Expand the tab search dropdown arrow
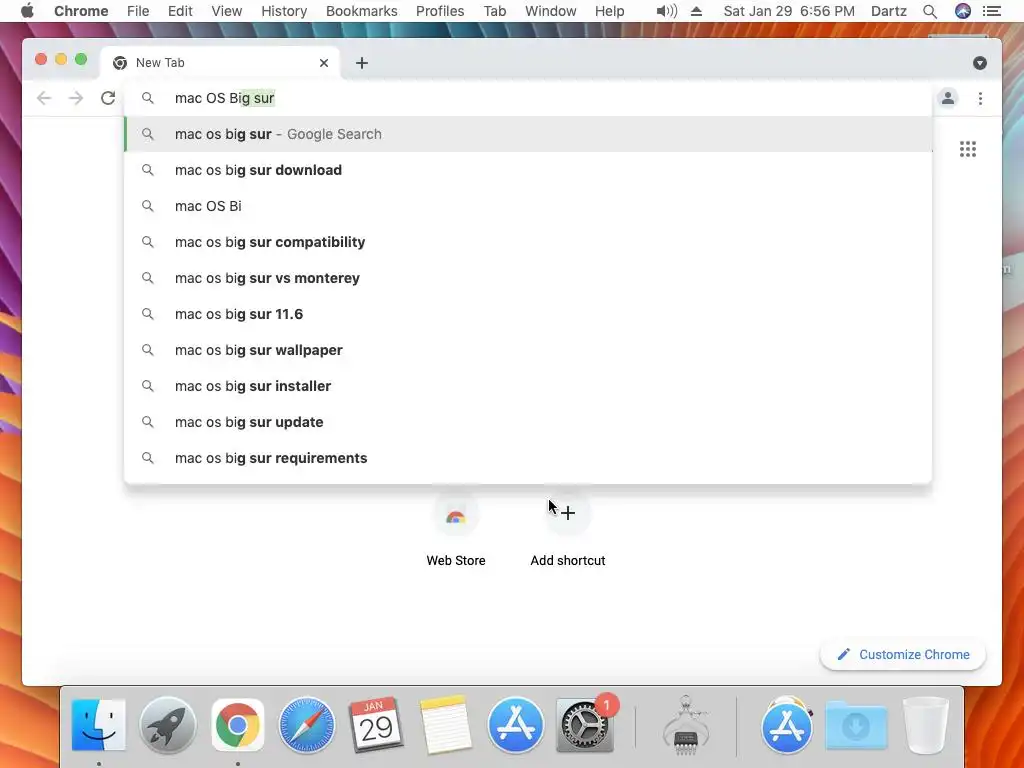The height and width of the screenshot is (768, 1024). click(980, 63)
